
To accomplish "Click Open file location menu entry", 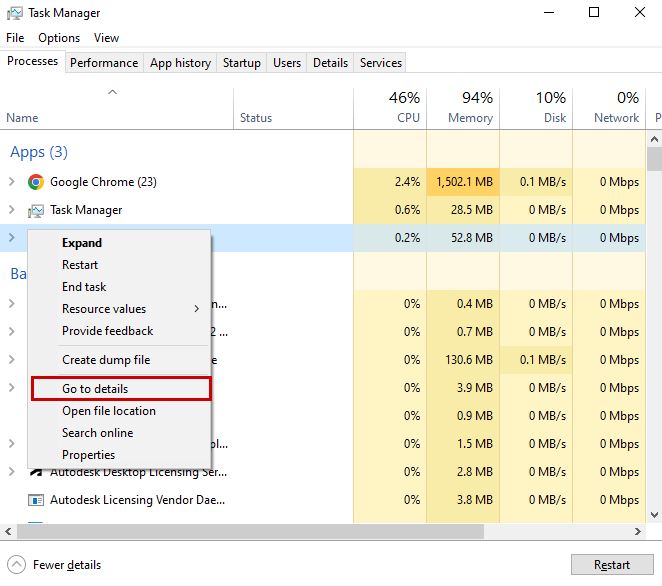I will [x=109, y=411].
